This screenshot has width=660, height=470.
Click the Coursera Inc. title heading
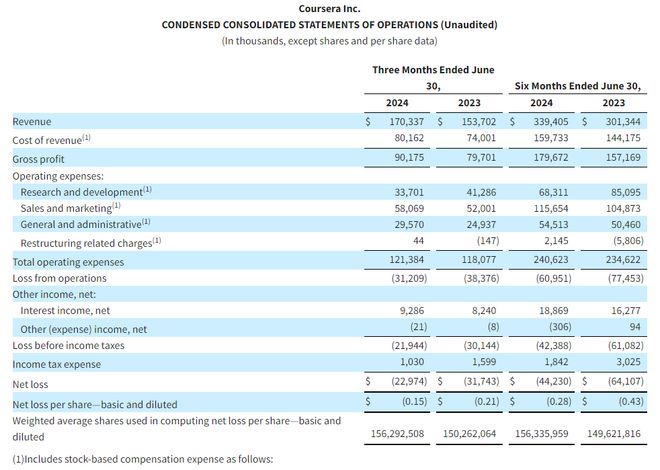329,8
